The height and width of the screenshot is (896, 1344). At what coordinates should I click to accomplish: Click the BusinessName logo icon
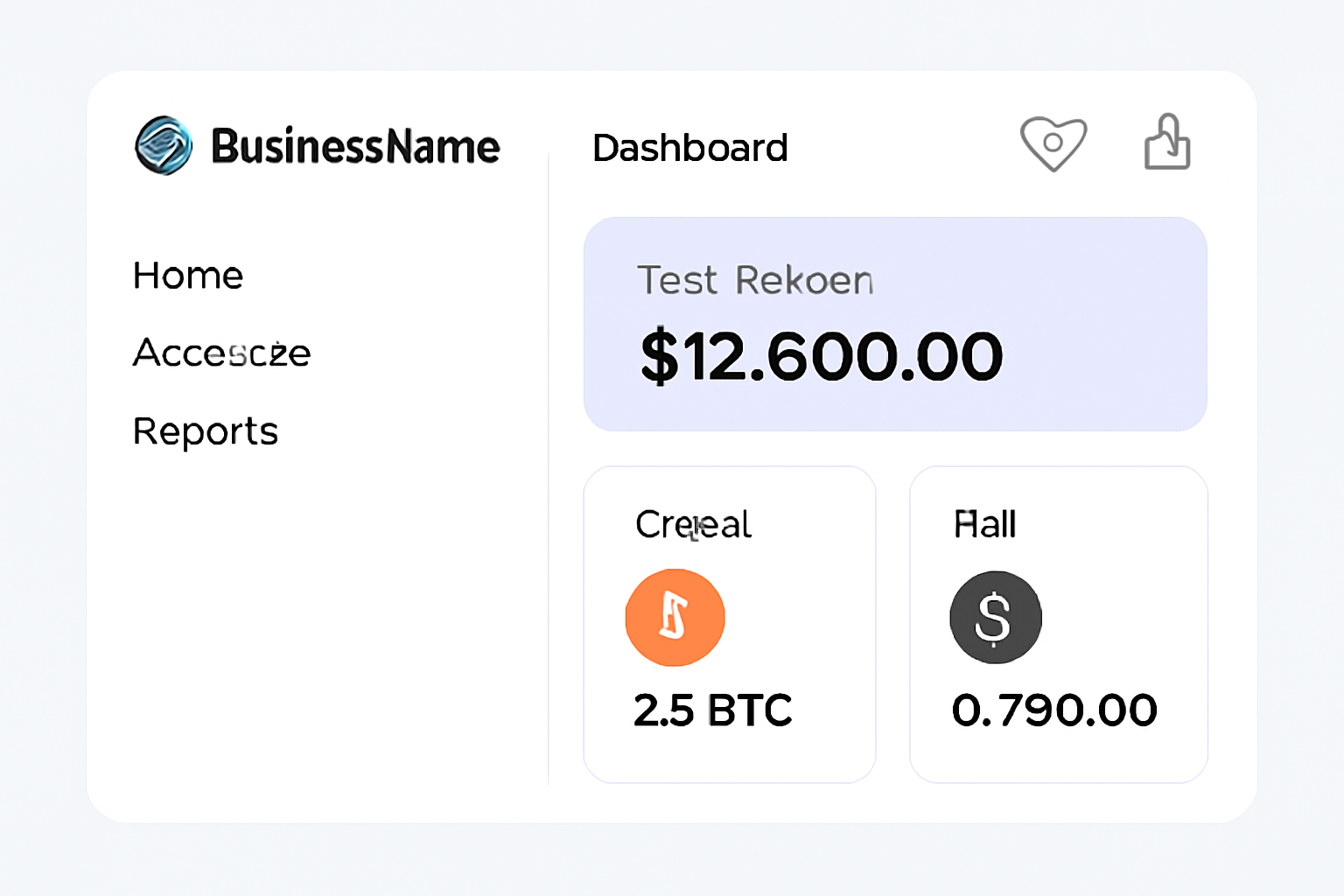point(163,146)
